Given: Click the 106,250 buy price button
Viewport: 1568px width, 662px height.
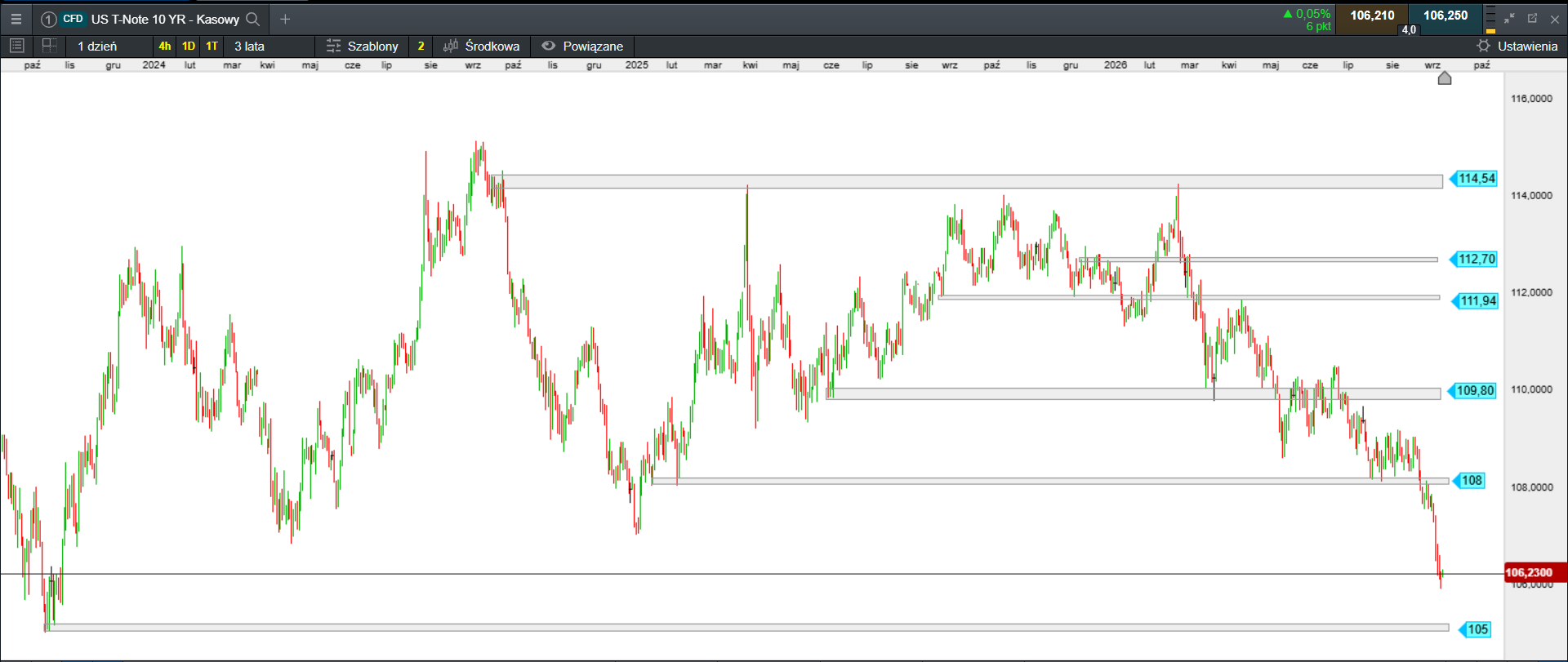Looking at the screenshot, I should tap(1445, 16).
